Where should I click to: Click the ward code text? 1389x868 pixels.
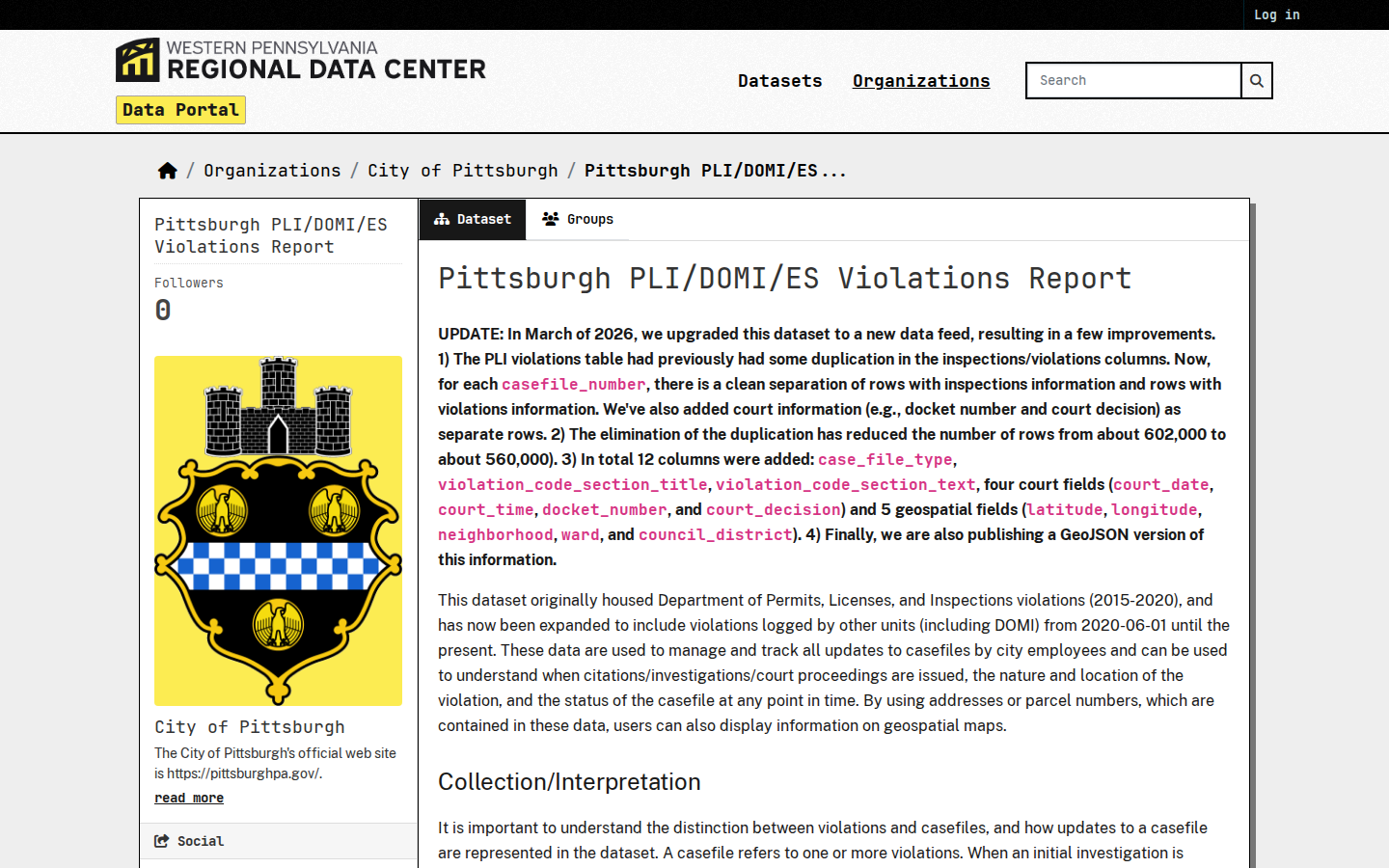coord(581,534)
